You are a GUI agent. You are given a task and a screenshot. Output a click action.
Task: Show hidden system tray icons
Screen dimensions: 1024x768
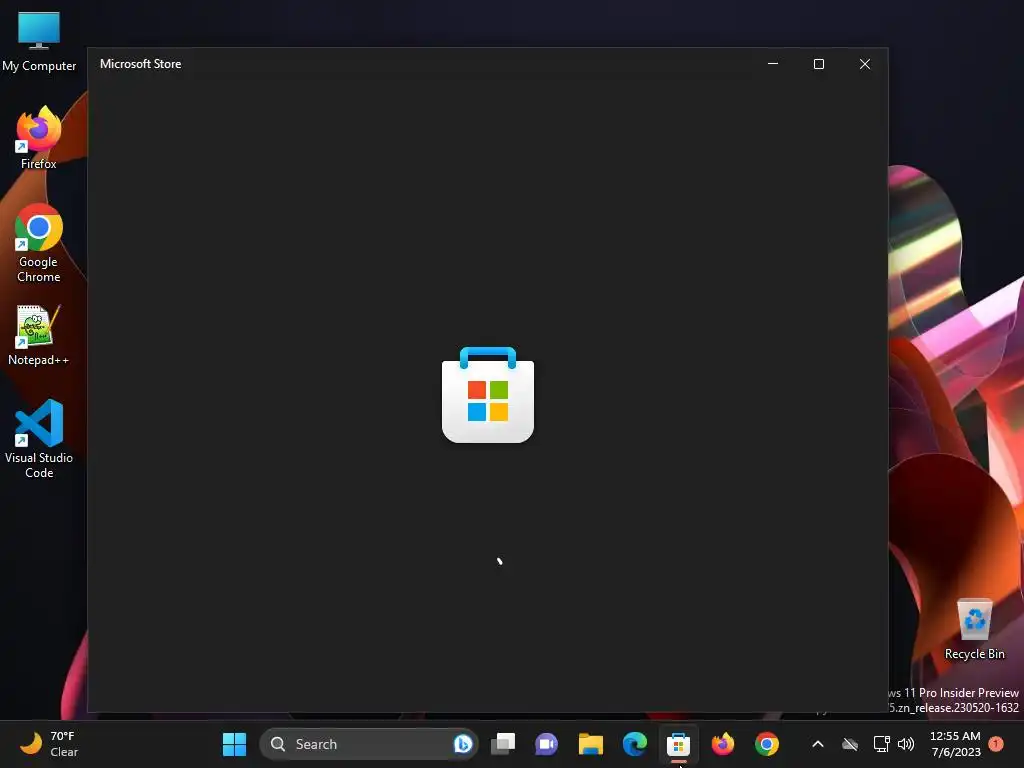pos(818,744)
